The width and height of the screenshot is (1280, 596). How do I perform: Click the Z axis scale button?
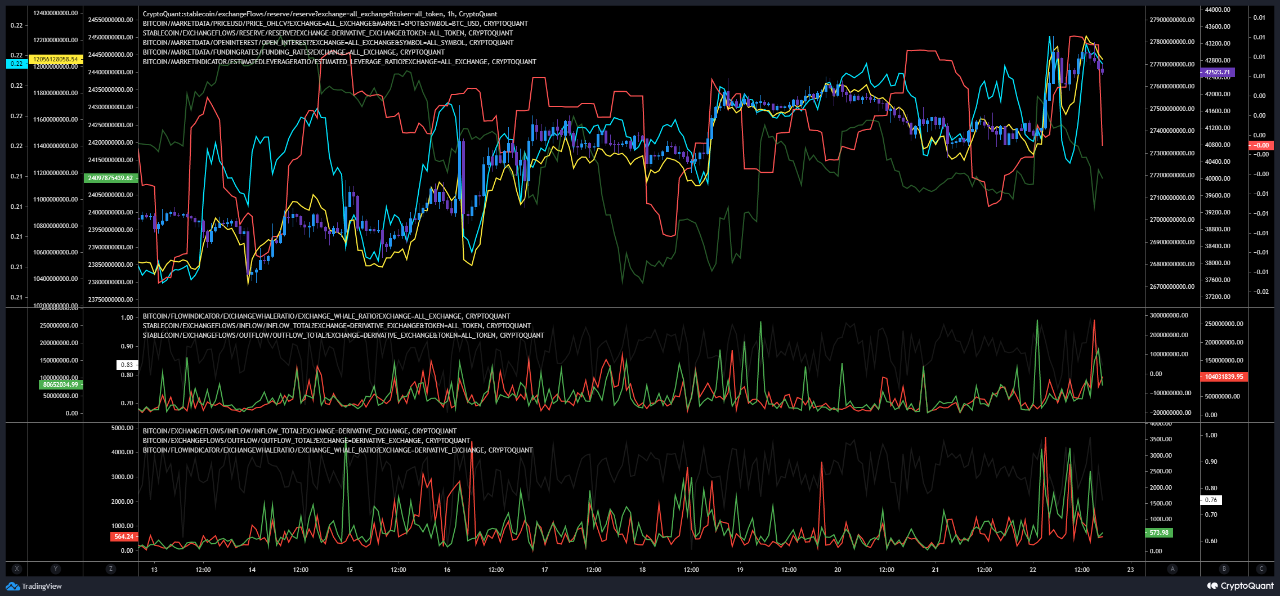[x=111, y=569]
